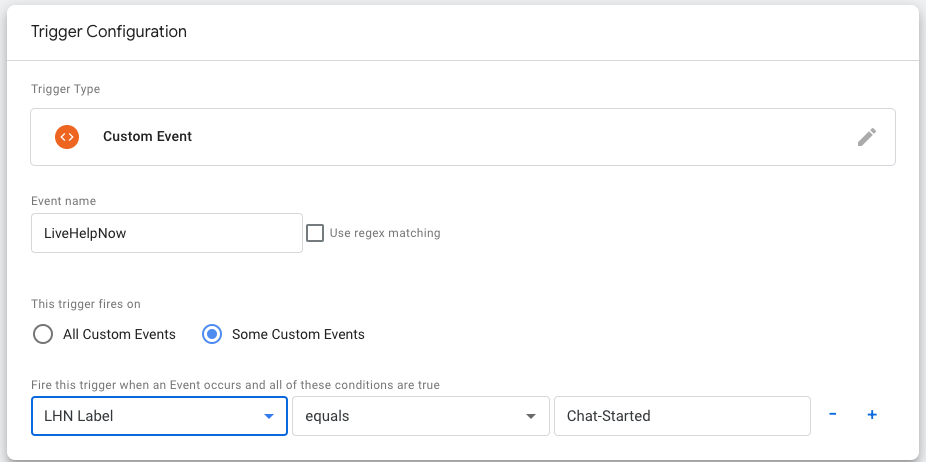Click the Custom Event trigger type box
926x462 pixels.
[463, 136]
